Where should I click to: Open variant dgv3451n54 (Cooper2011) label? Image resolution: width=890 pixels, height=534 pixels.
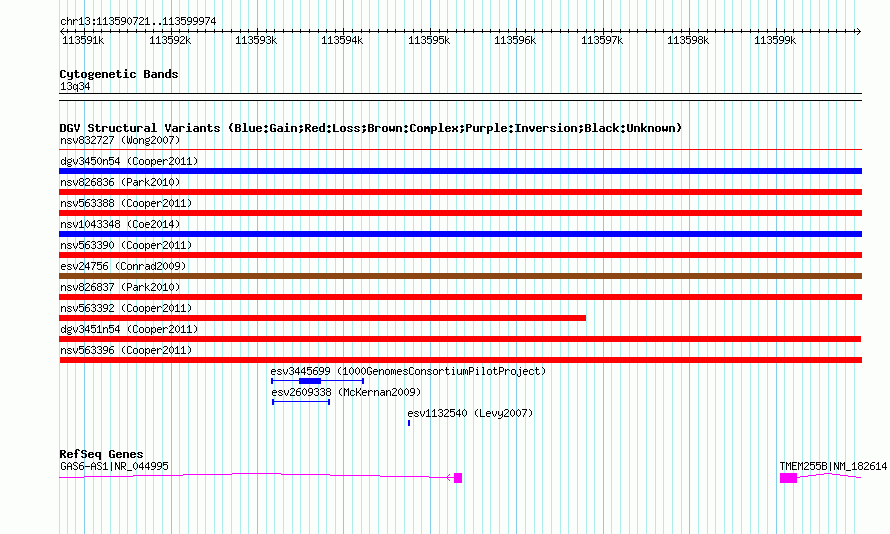click(129, 329)
